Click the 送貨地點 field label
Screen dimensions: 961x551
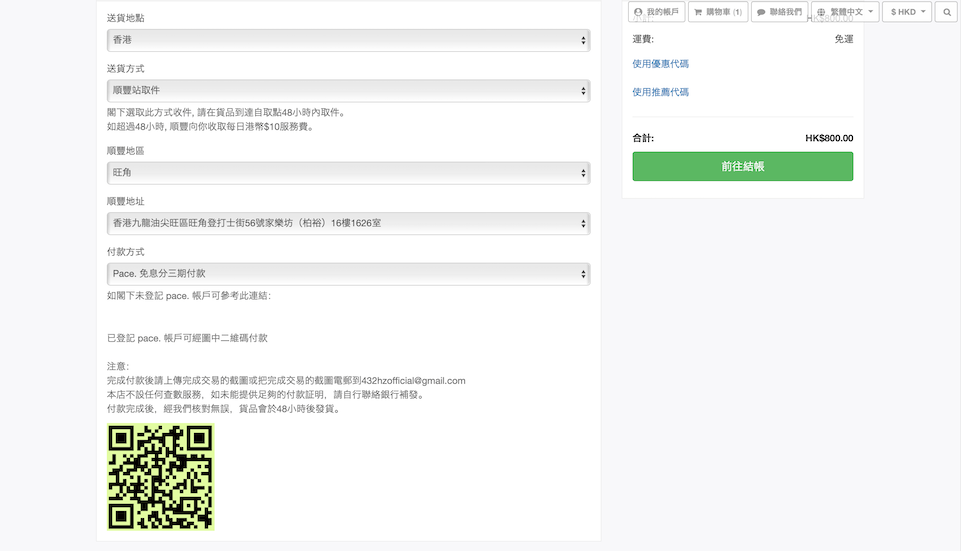126,18
